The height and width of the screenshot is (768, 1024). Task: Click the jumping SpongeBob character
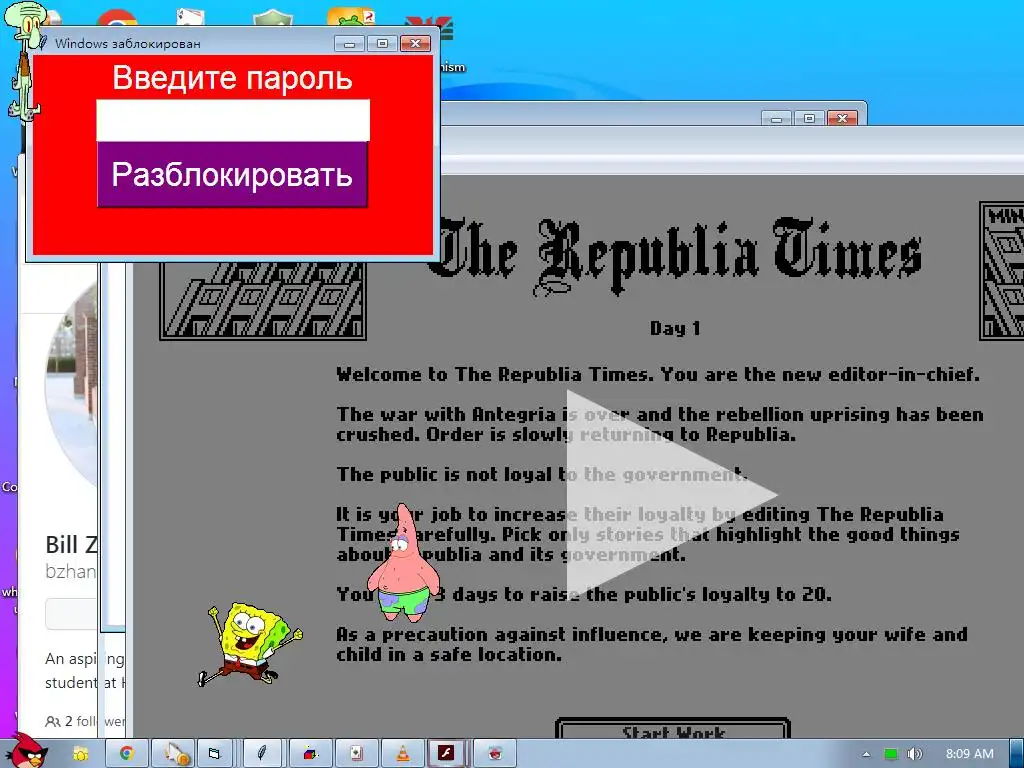pyautogui.click(x=251, y=644)
